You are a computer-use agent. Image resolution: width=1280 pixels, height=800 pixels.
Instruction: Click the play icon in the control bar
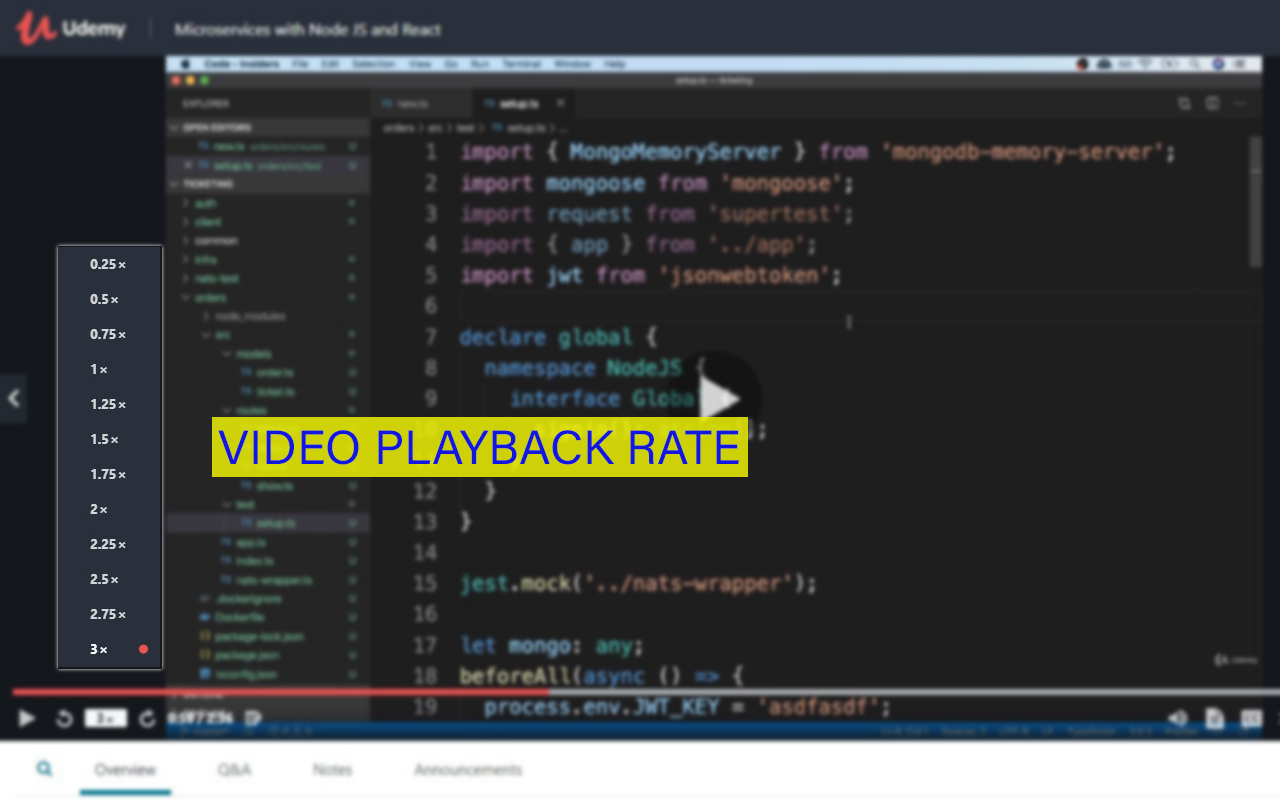click(27, 718)
